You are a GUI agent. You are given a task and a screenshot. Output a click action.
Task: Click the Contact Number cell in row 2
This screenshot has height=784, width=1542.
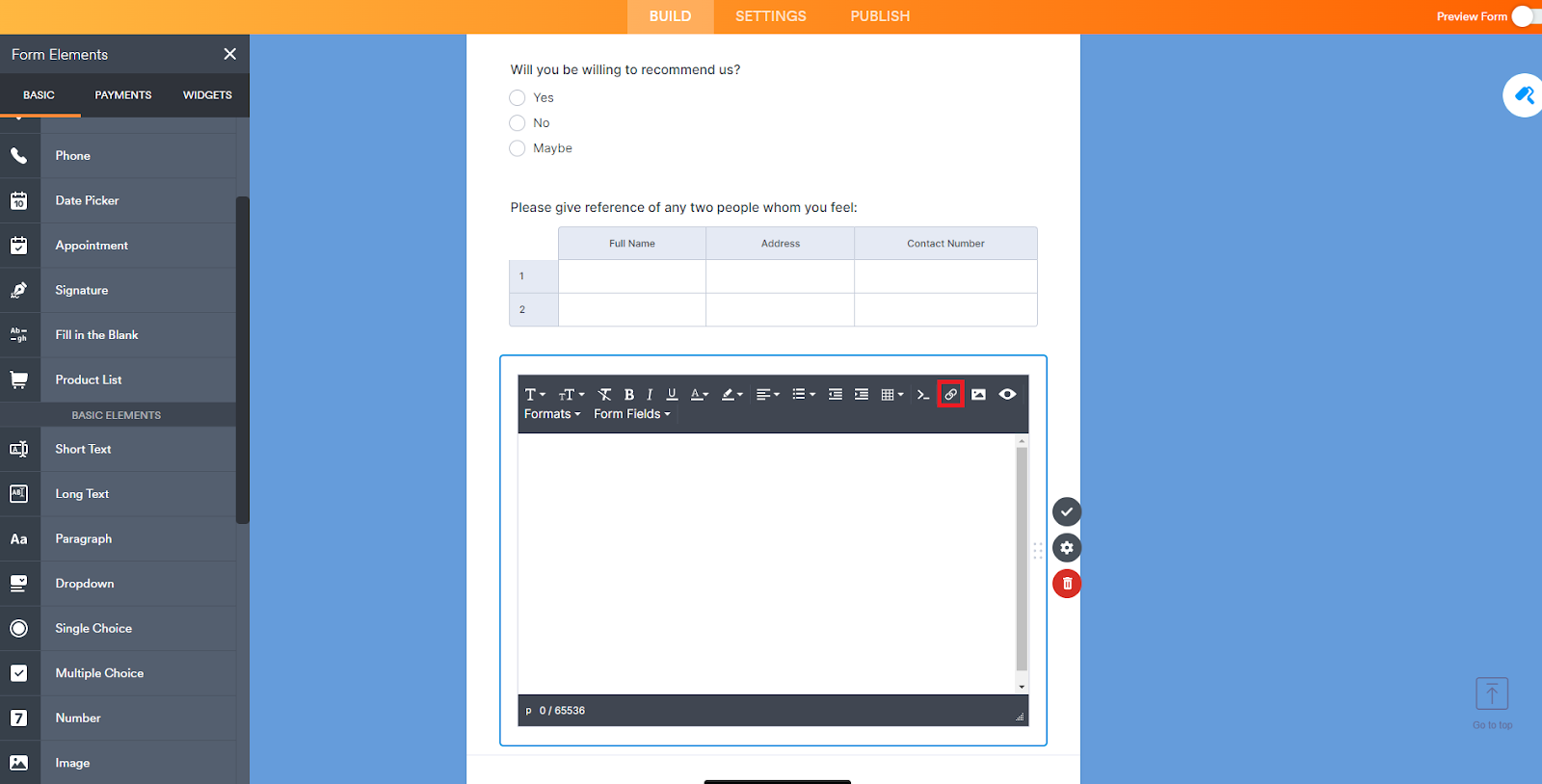coord(945,310)
